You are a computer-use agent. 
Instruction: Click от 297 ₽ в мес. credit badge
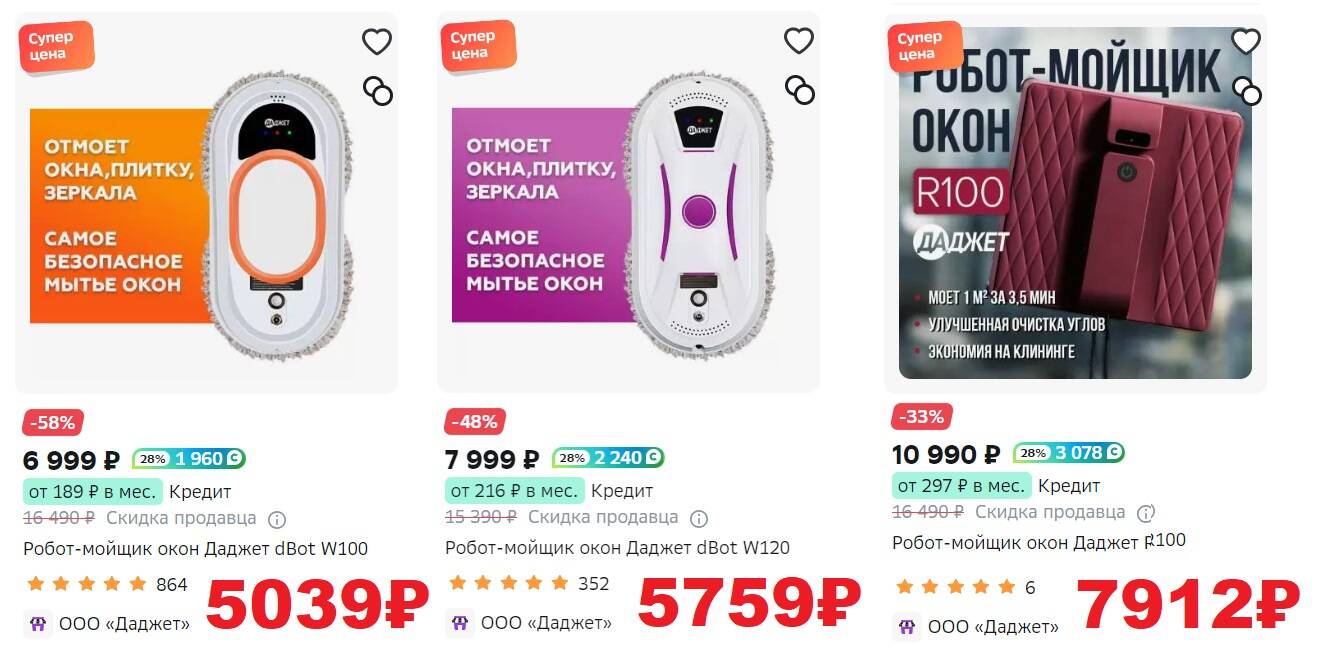[961, 486]
